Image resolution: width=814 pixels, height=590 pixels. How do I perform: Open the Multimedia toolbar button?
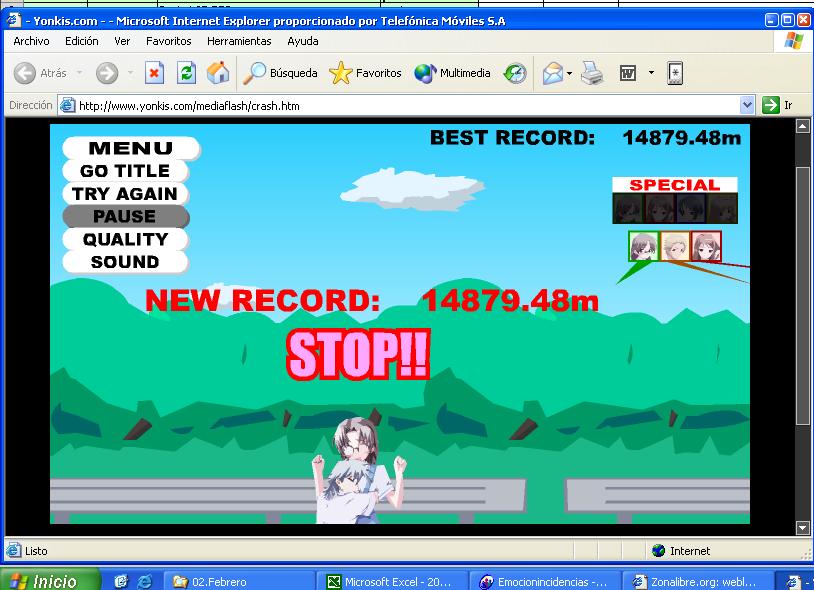pyautogui.click(x=452, y=73)
